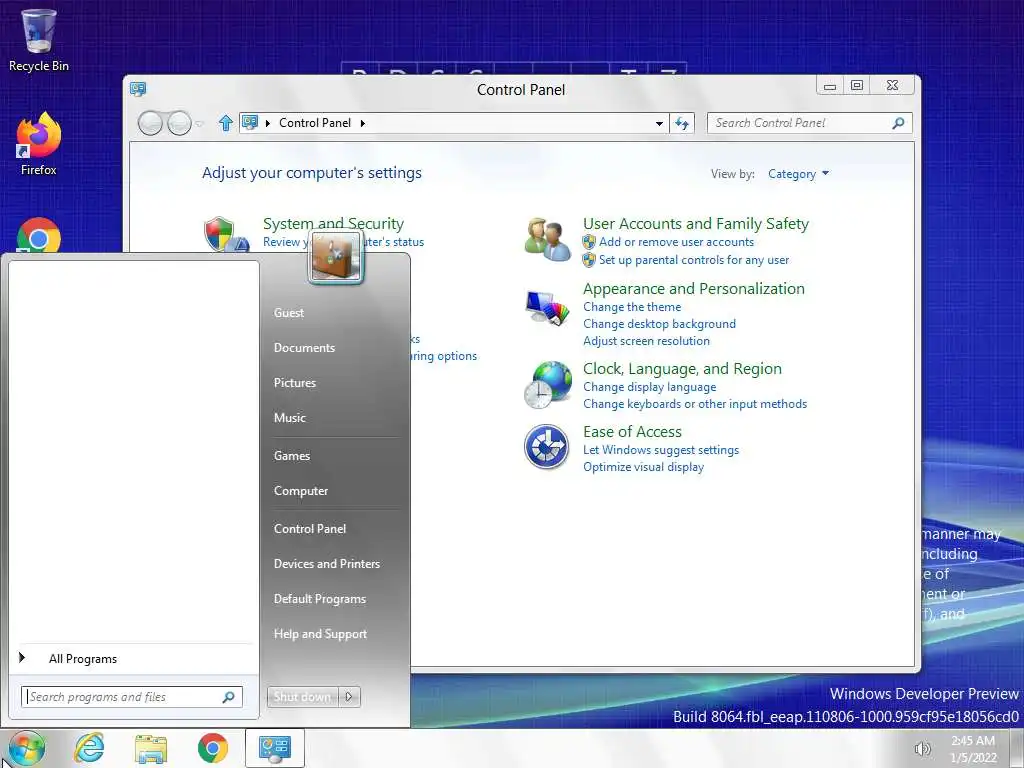Viewport: 1024px width, 768px height.
Task: Open recent pages dropdown arrow
Action: (x=200, y=123)
